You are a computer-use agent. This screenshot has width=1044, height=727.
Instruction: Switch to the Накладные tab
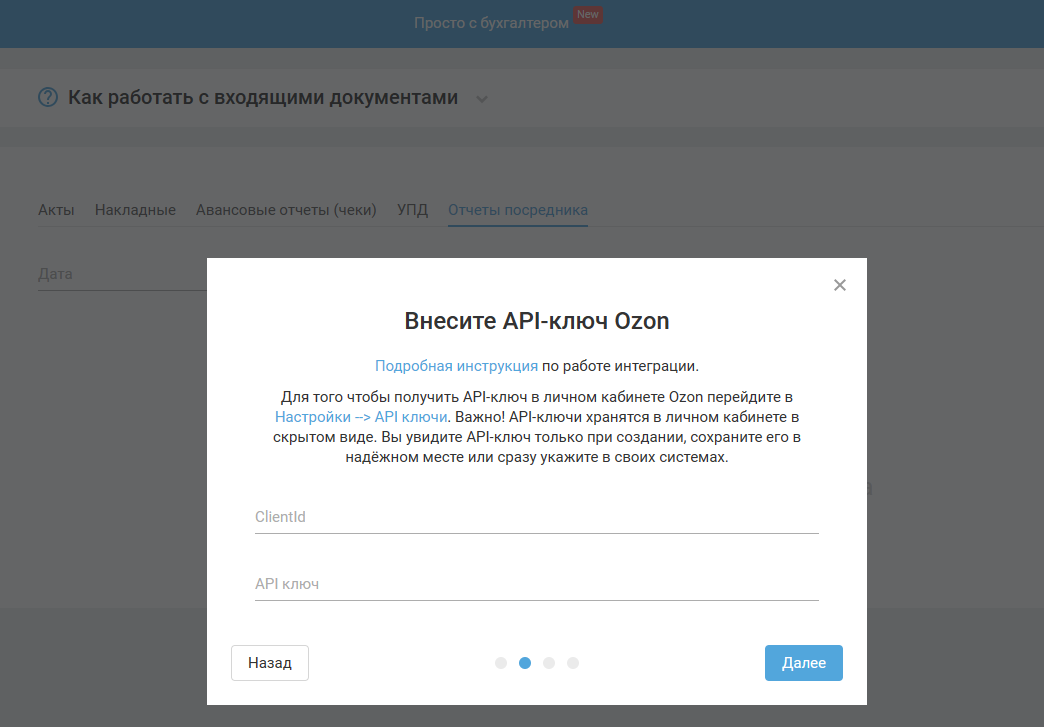(135, 210)
